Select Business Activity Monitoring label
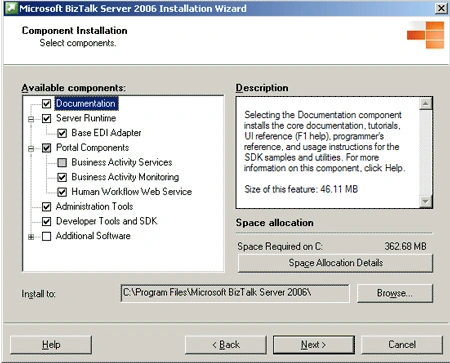Viewport: 450px width, 363px height. (x=125, y=177)
